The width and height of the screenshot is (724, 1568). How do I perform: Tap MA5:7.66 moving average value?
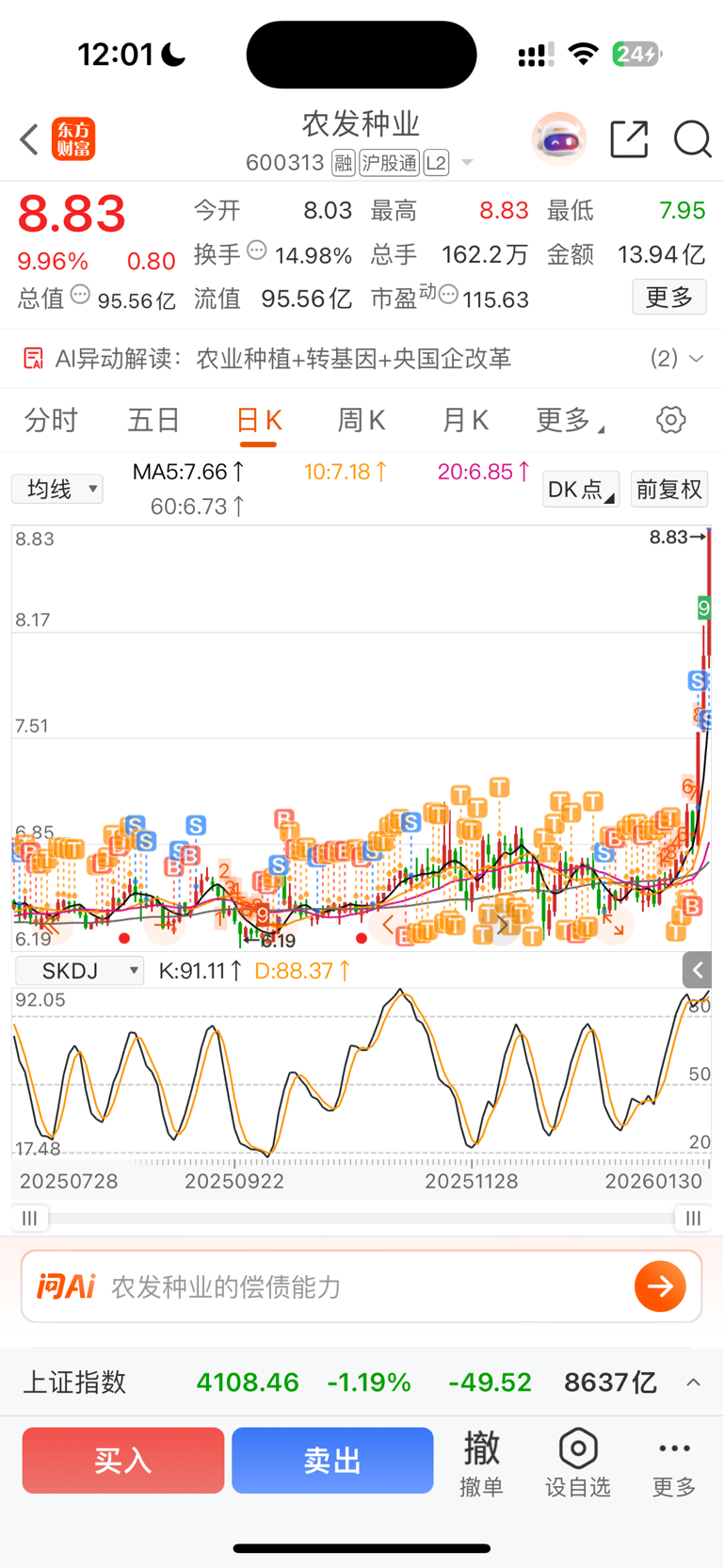tap(188, 472)
